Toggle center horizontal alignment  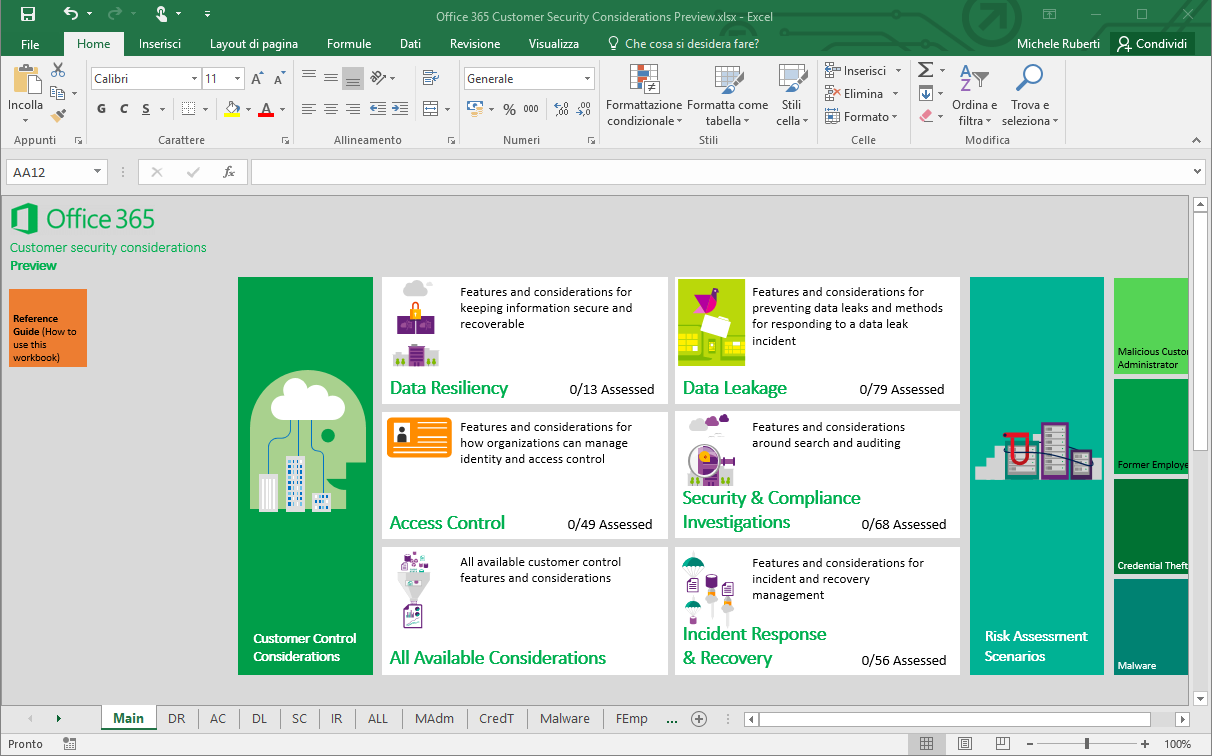tap(330, 109)
